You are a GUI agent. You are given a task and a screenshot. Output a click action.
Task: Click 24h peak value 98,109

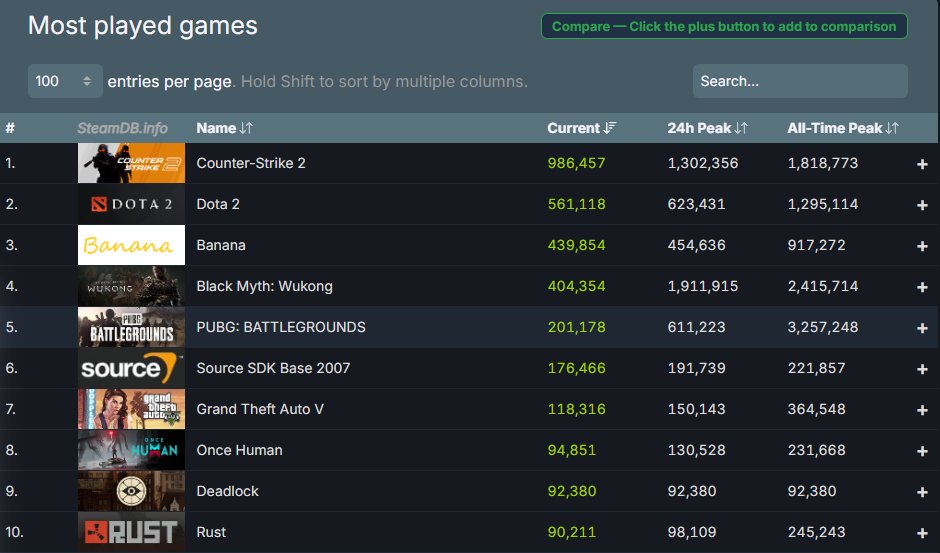692,532
